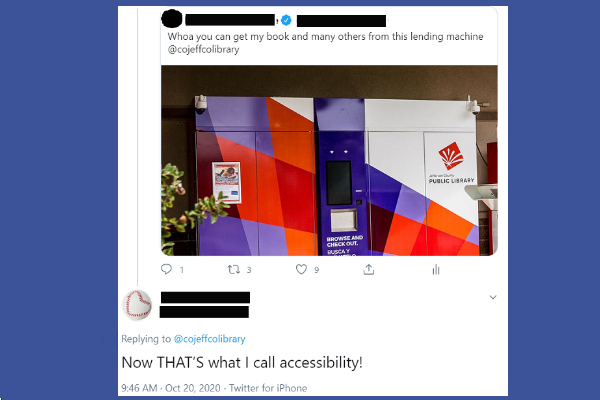Click the retweet count number 3
The image size is (600, 400).
click(x=249, y=270)
